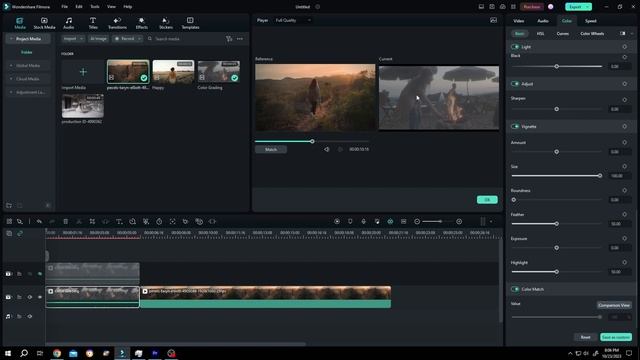Toggle the Adjust section switch
The height and width of the screenshot is (360, 640).
[x=515, y=84]
